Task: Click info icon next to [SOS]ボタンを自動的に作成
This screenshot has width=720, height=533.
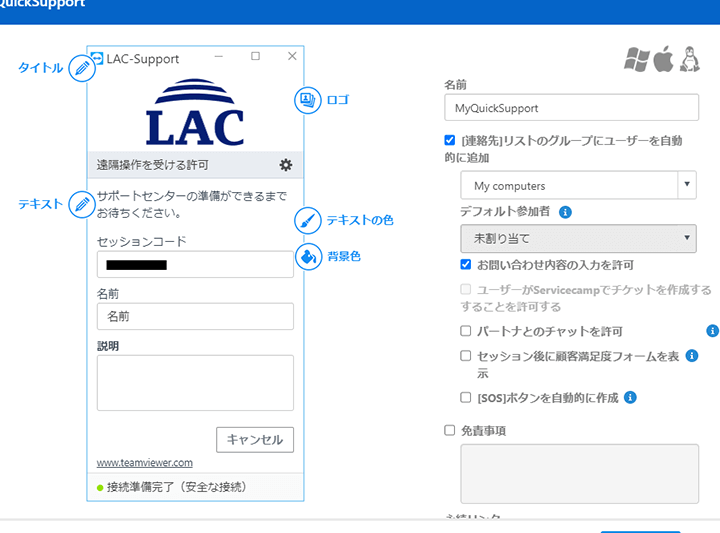Action: coord(630,397)
